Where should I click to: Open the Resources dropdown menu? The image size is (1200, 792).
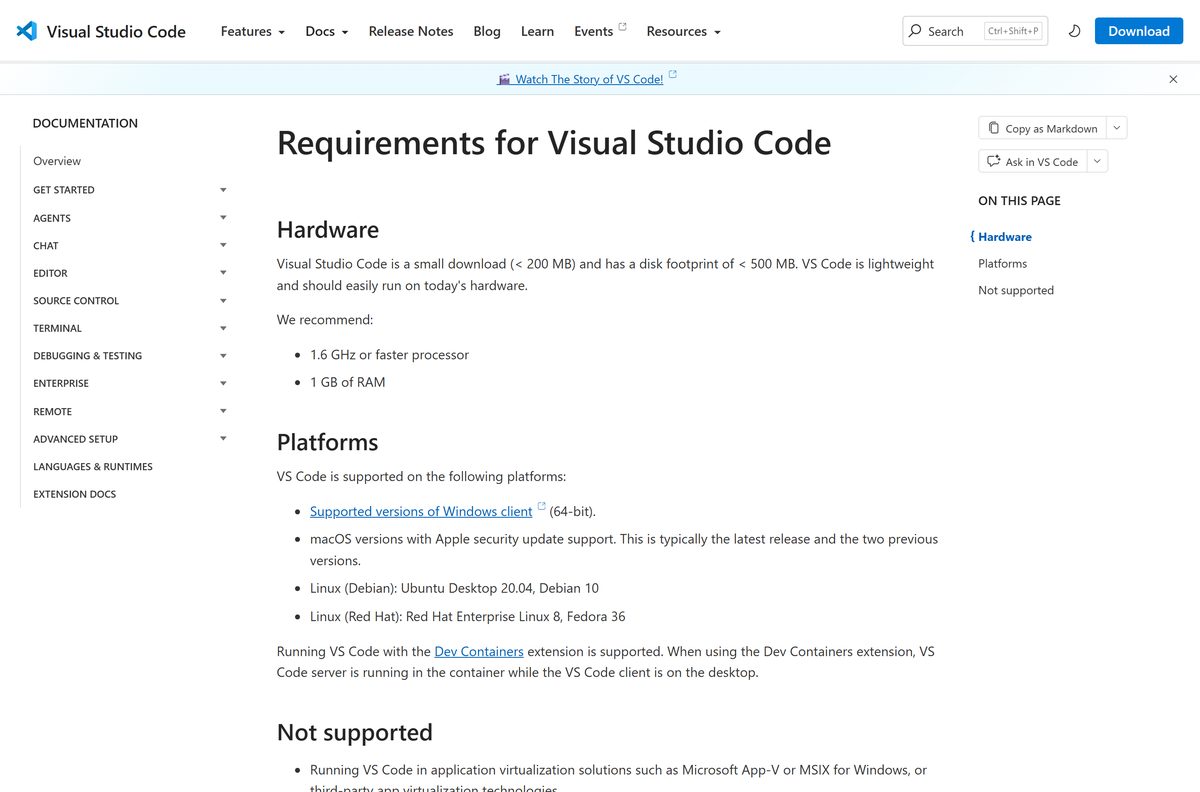(684, 31)
